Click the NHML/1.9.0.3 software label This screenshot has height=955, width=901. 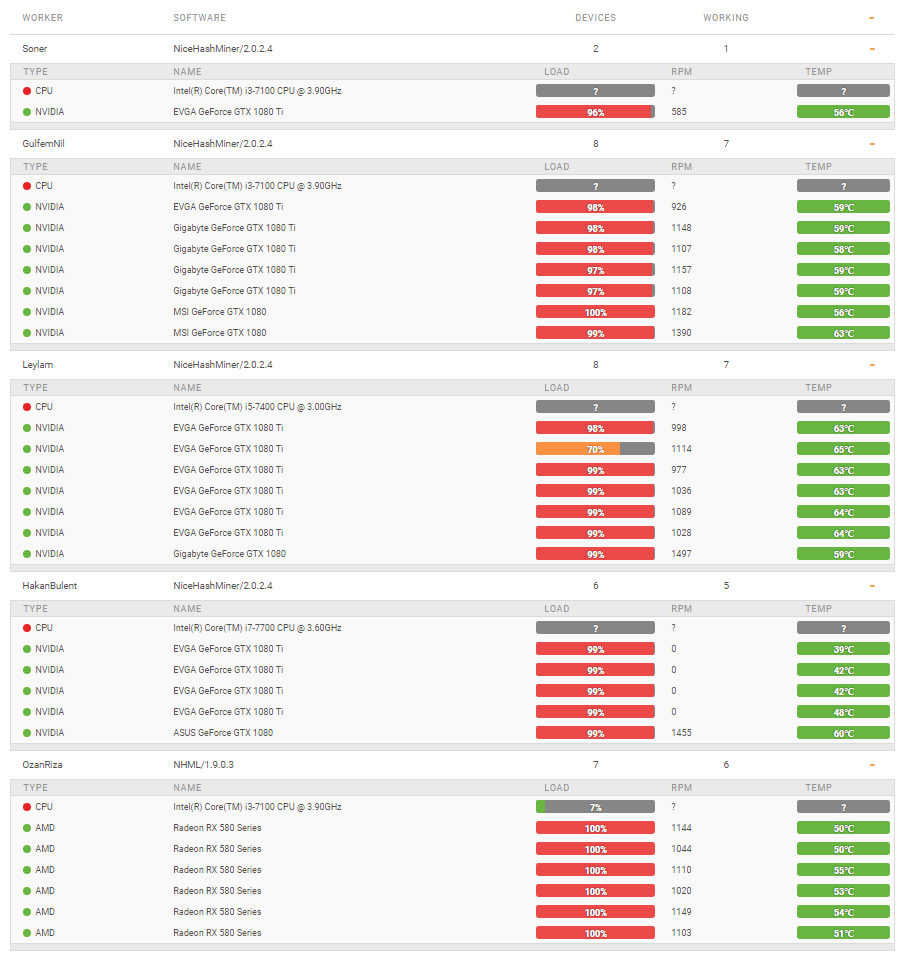[203, 765]
